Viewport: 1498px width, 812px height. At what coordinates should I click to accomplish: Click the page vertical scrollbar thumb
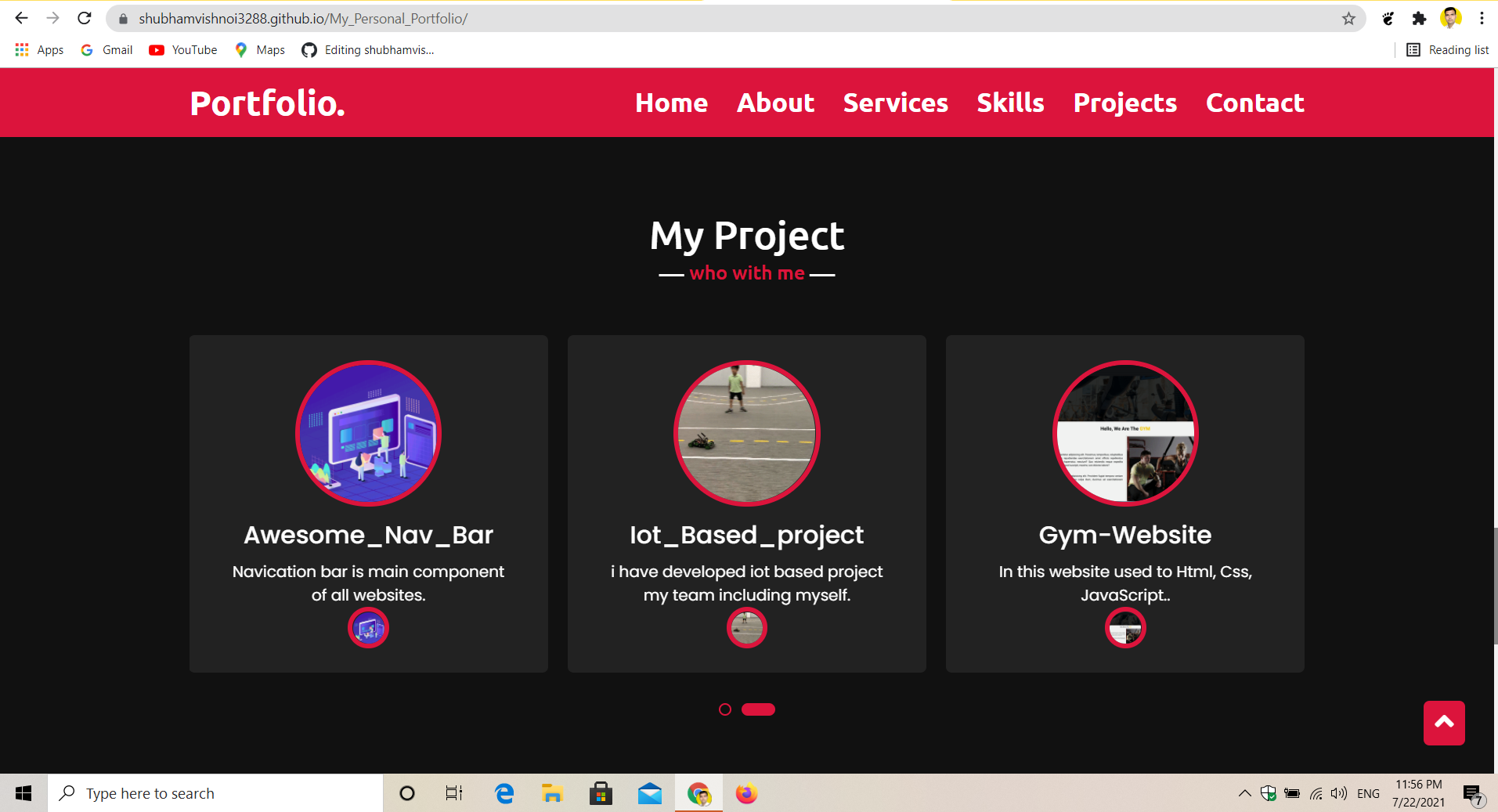pyautogui.click(x=1495, y=586)
